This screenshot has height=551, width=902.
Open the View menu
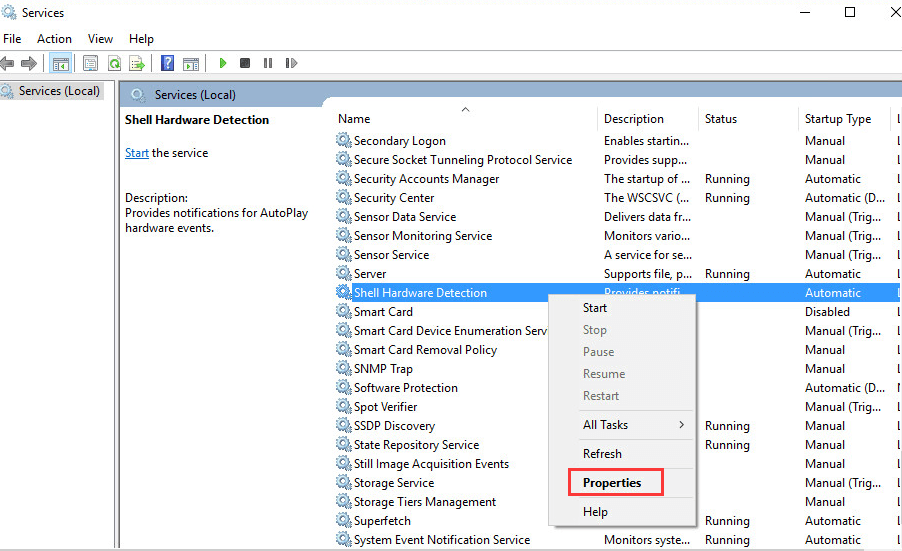100,39
